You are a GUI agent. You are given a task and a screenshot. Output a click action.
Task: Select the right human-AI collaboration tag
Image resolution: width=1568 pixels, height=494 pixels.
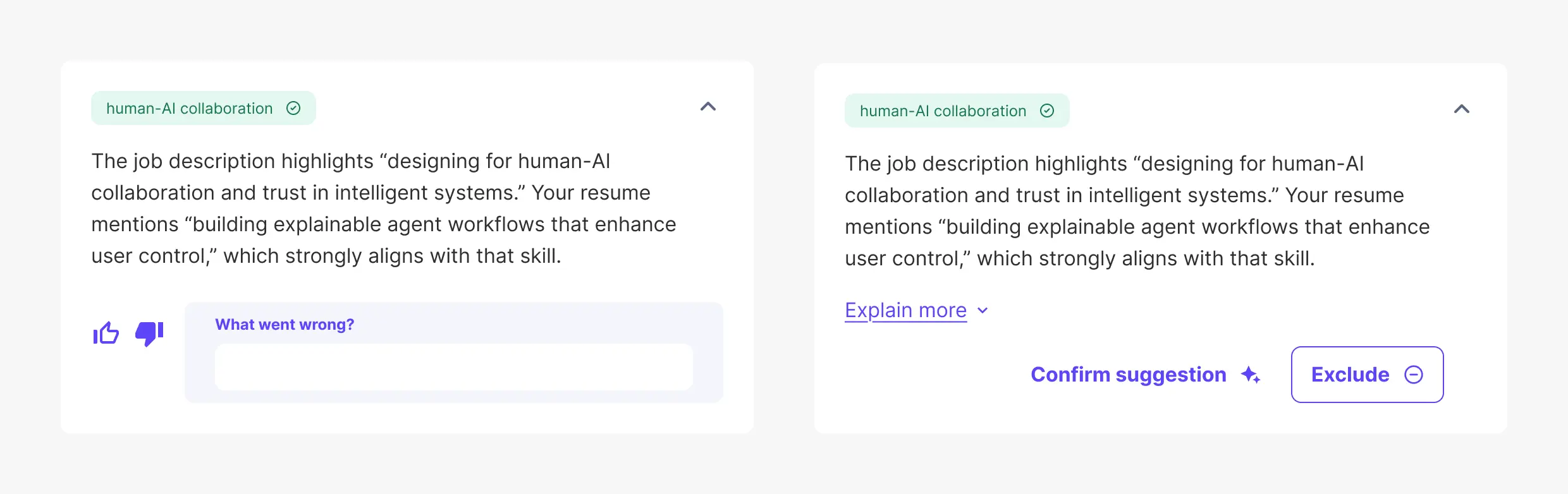point(943,111)
